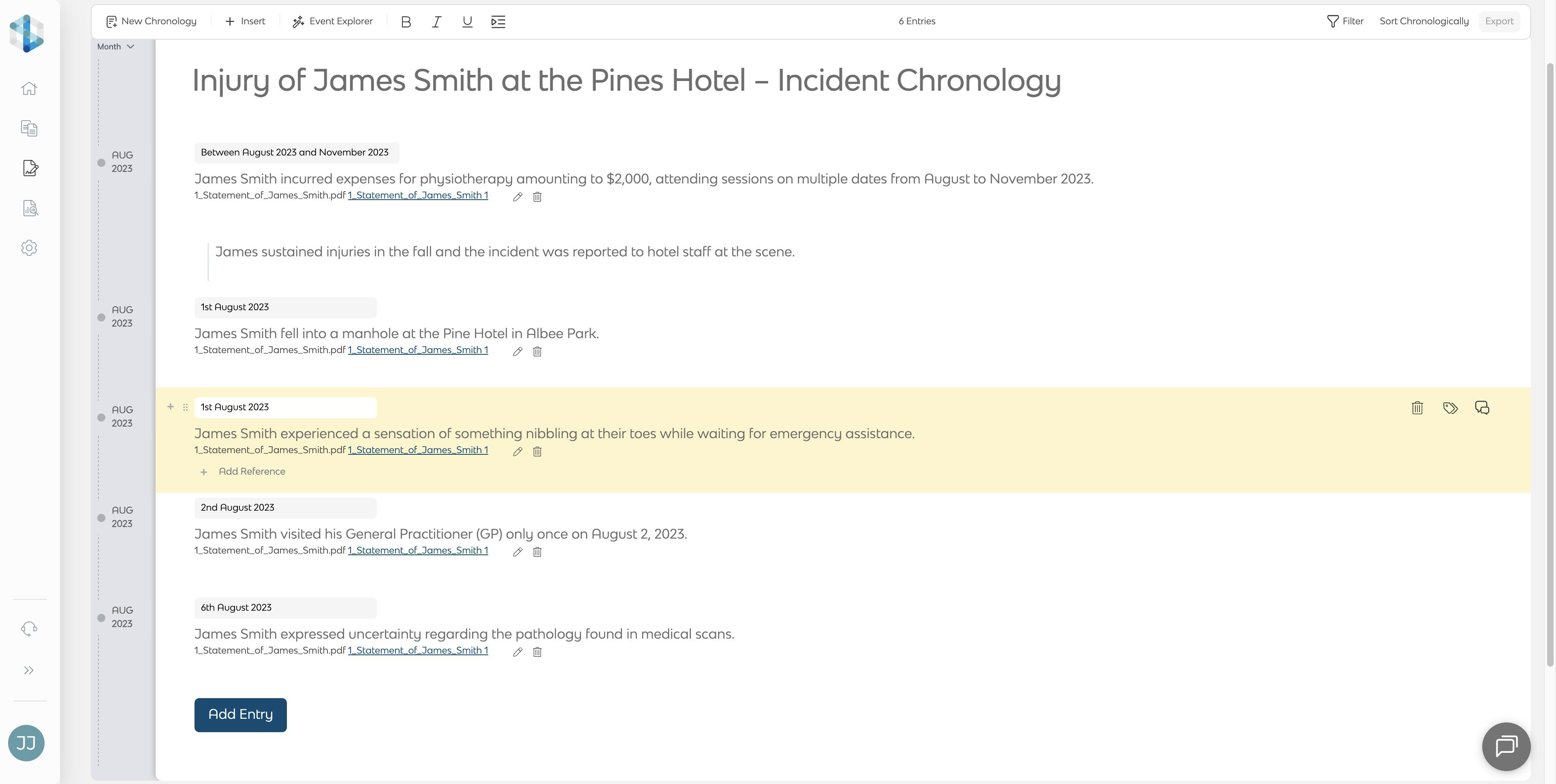Expand the Month timeline dropdown

point(115,47)
